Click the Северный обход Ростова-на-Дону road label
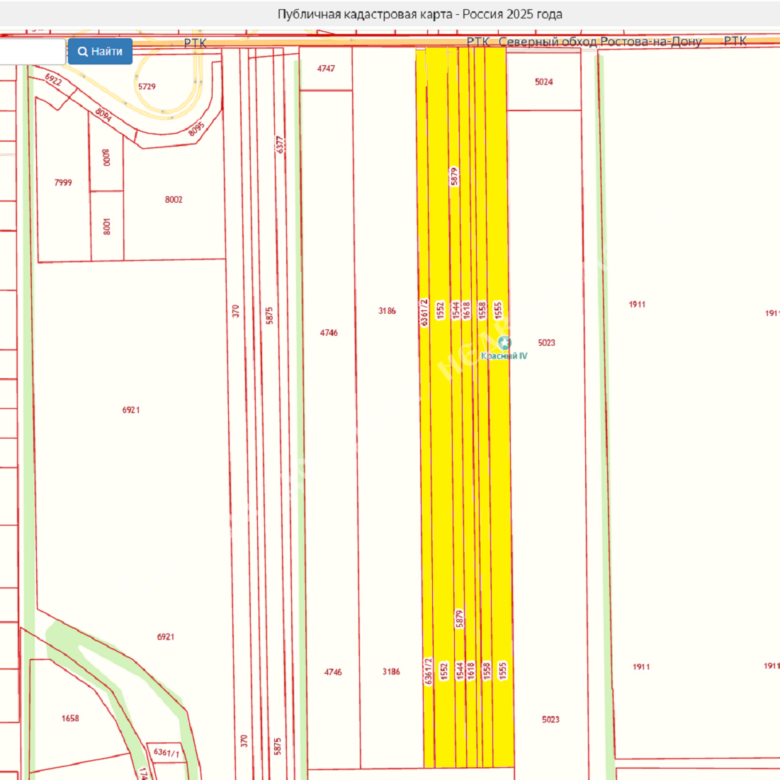 pos(599,42)
